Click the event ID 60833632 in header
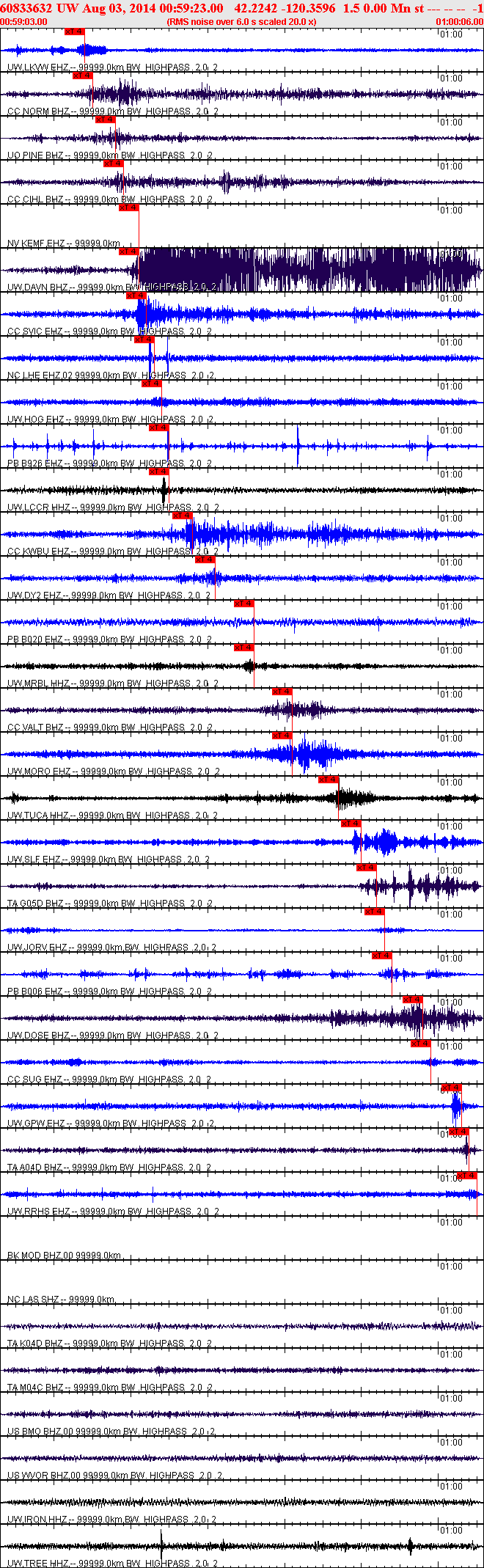Screen dimensions: 484x1568 coord(26,8)
